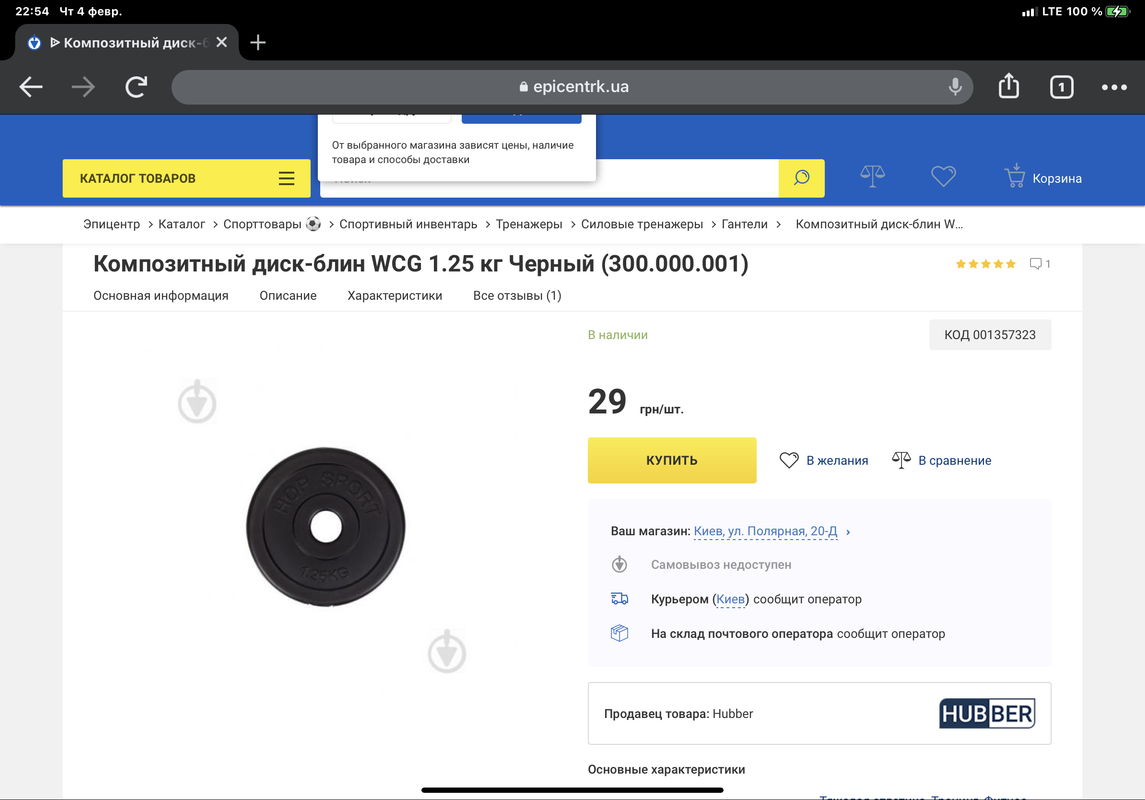Click the epicentrk.ua address bar

click(572, 87)
